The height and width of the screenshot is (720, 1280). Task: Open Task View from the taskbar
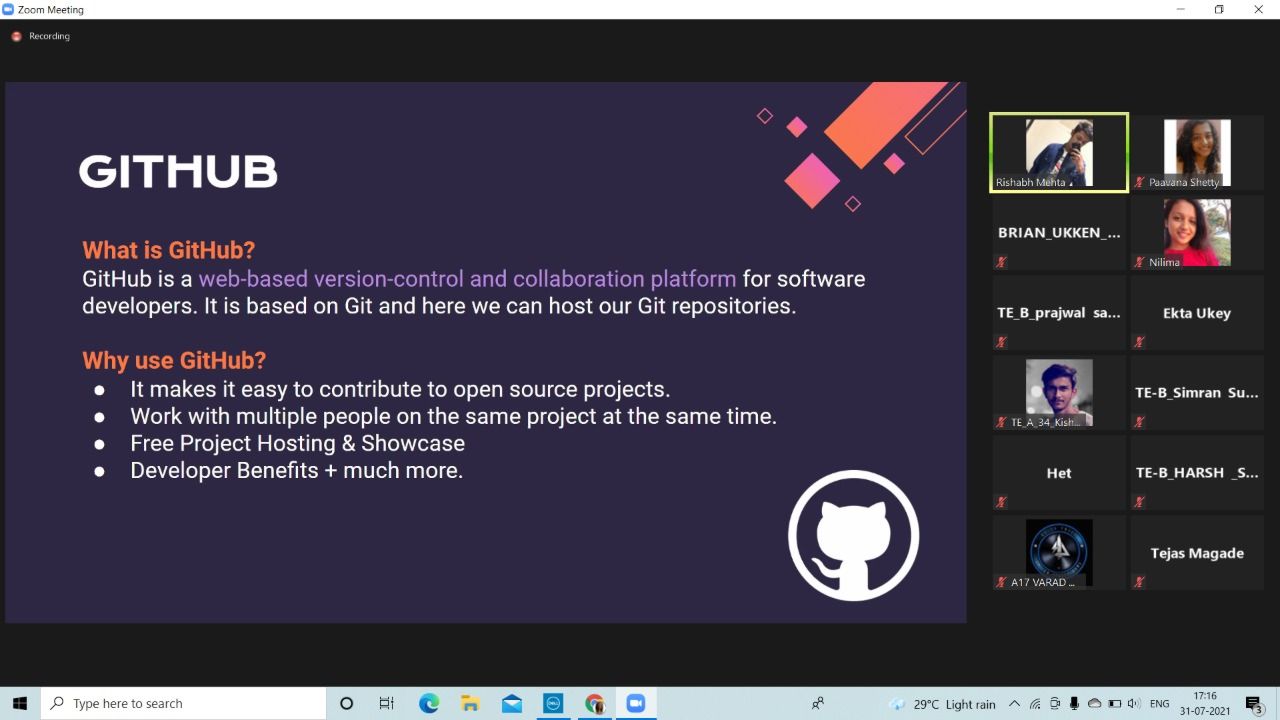[x=387, y=704]
